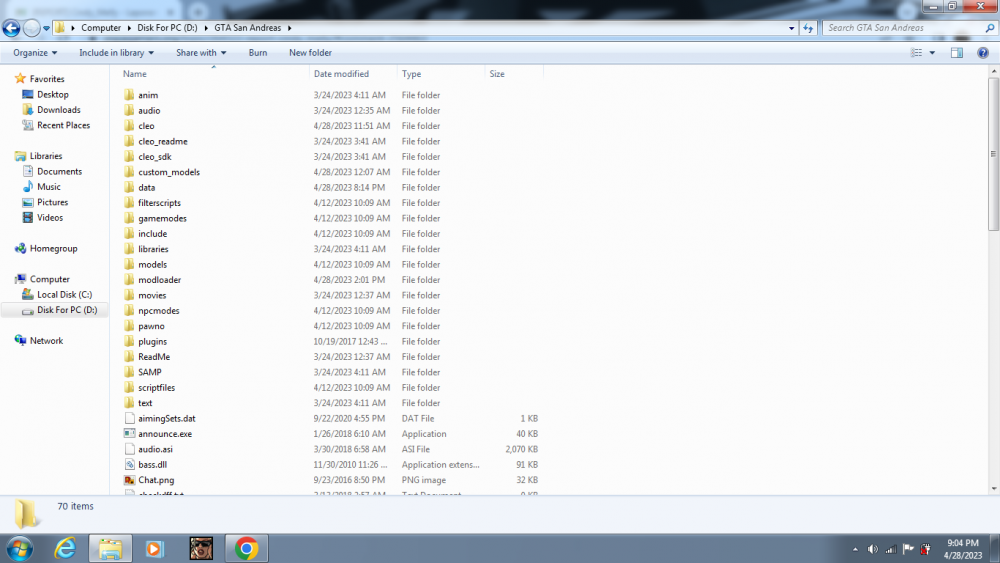Image resolution: width=1000 pixels, height=563 pixels.
Task: Expand the address bar history dropdown
Action: coord(791,28)
